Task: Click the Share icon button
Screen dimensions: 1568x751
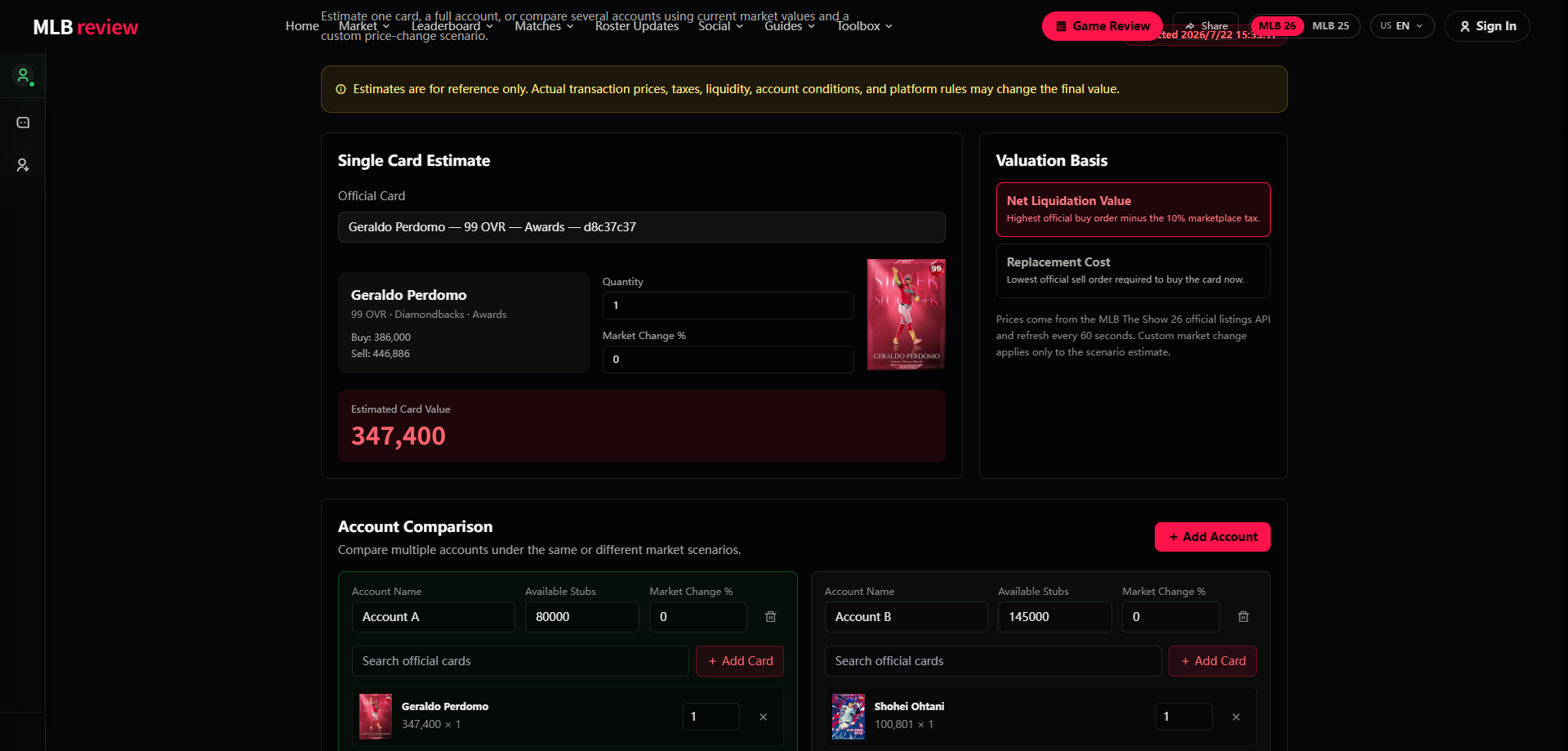Action: coord(1206,26)
